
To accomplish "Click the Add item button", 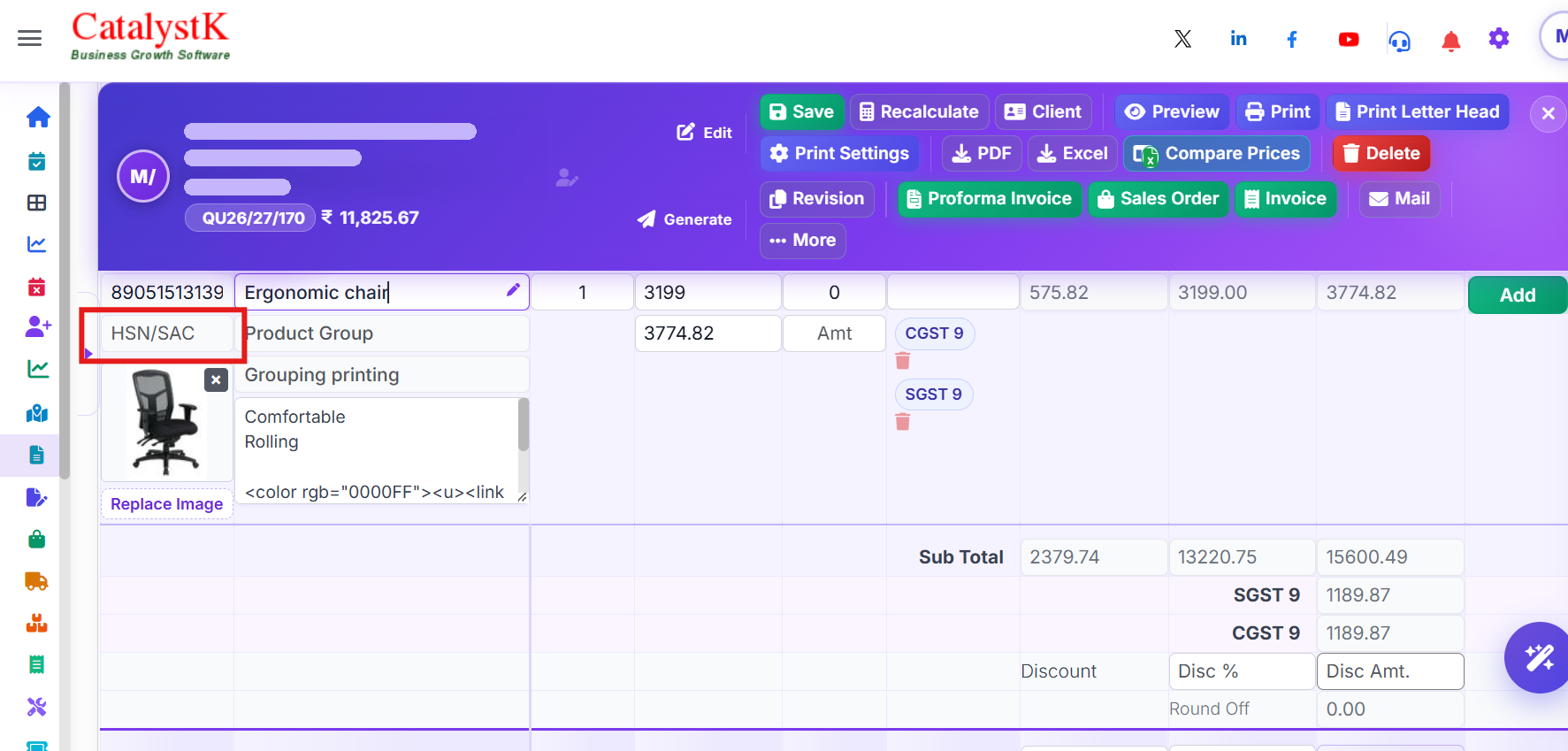I will click(1518, 295).
